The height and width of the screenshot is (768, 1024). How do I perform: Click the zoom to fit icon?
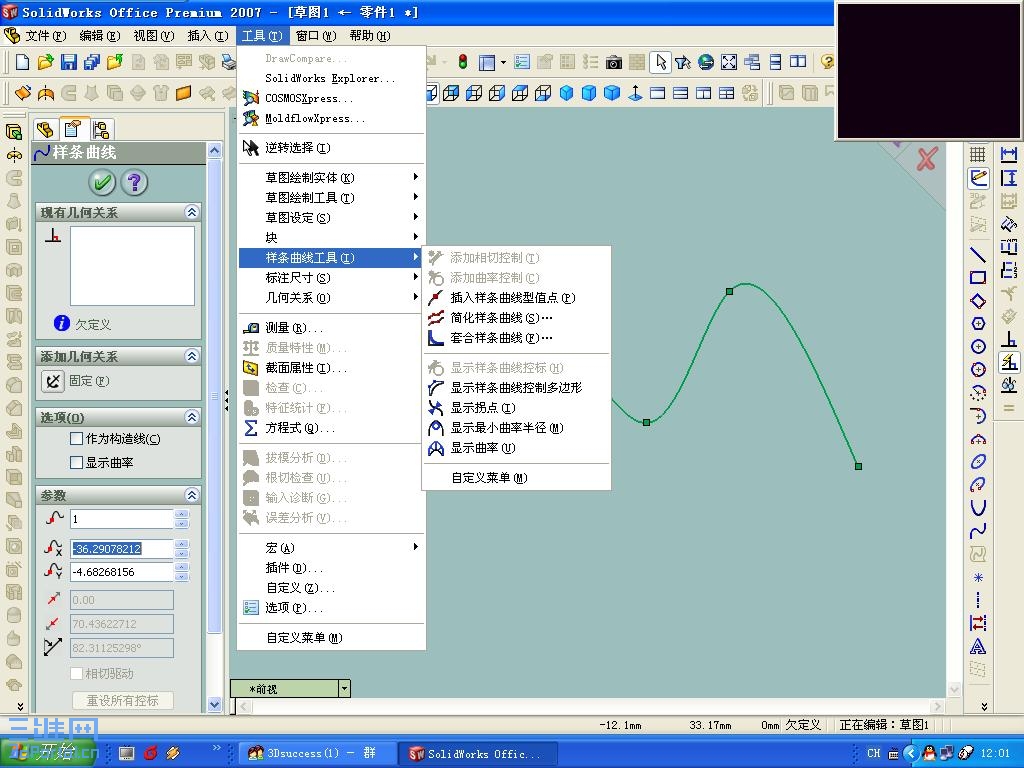coord(729,62)
